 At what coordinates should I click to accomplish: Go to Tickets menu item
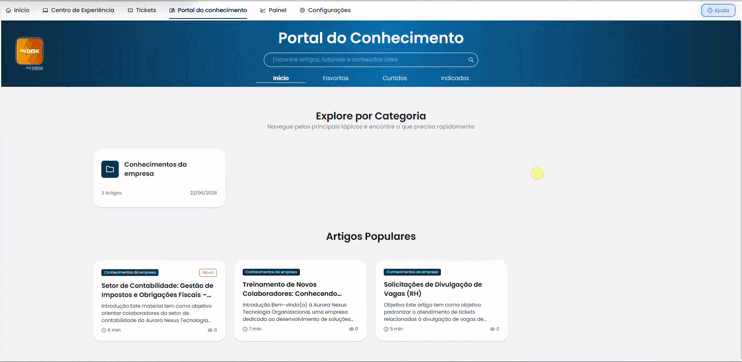(142, 10)
